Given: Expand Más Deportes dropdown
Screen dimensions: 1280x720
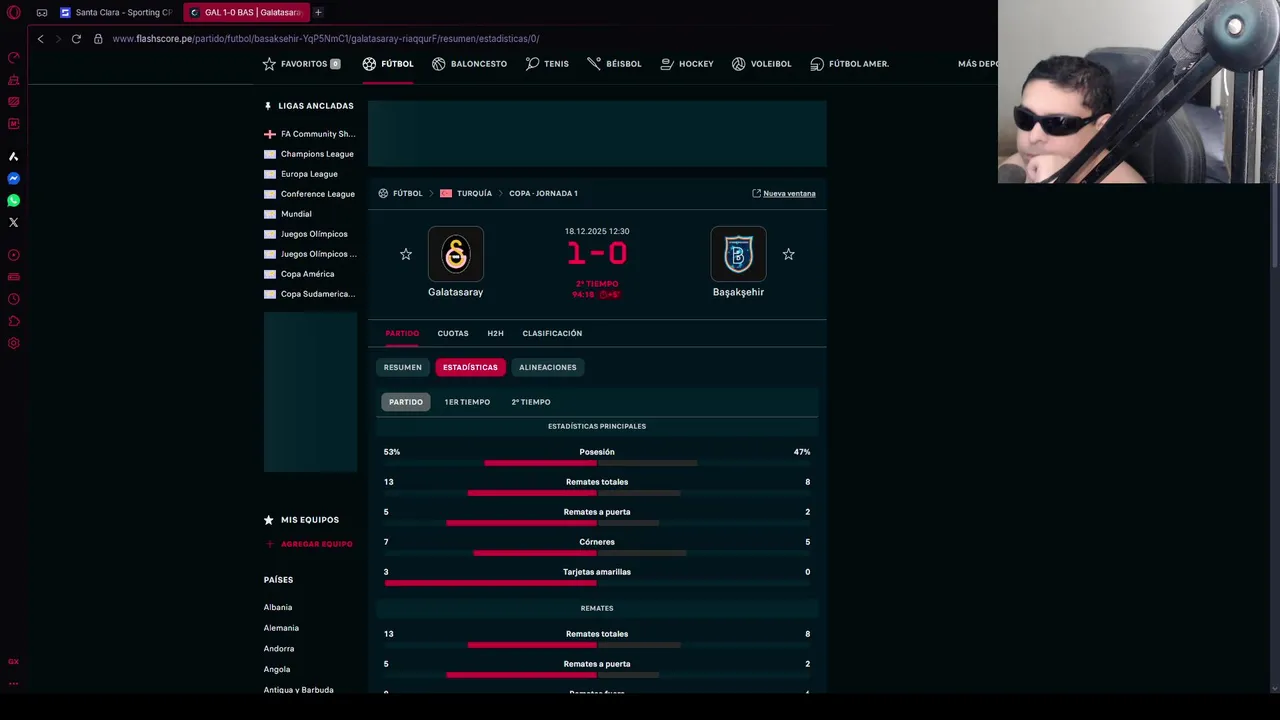Looking at the screenshot, I should point(978,64).
